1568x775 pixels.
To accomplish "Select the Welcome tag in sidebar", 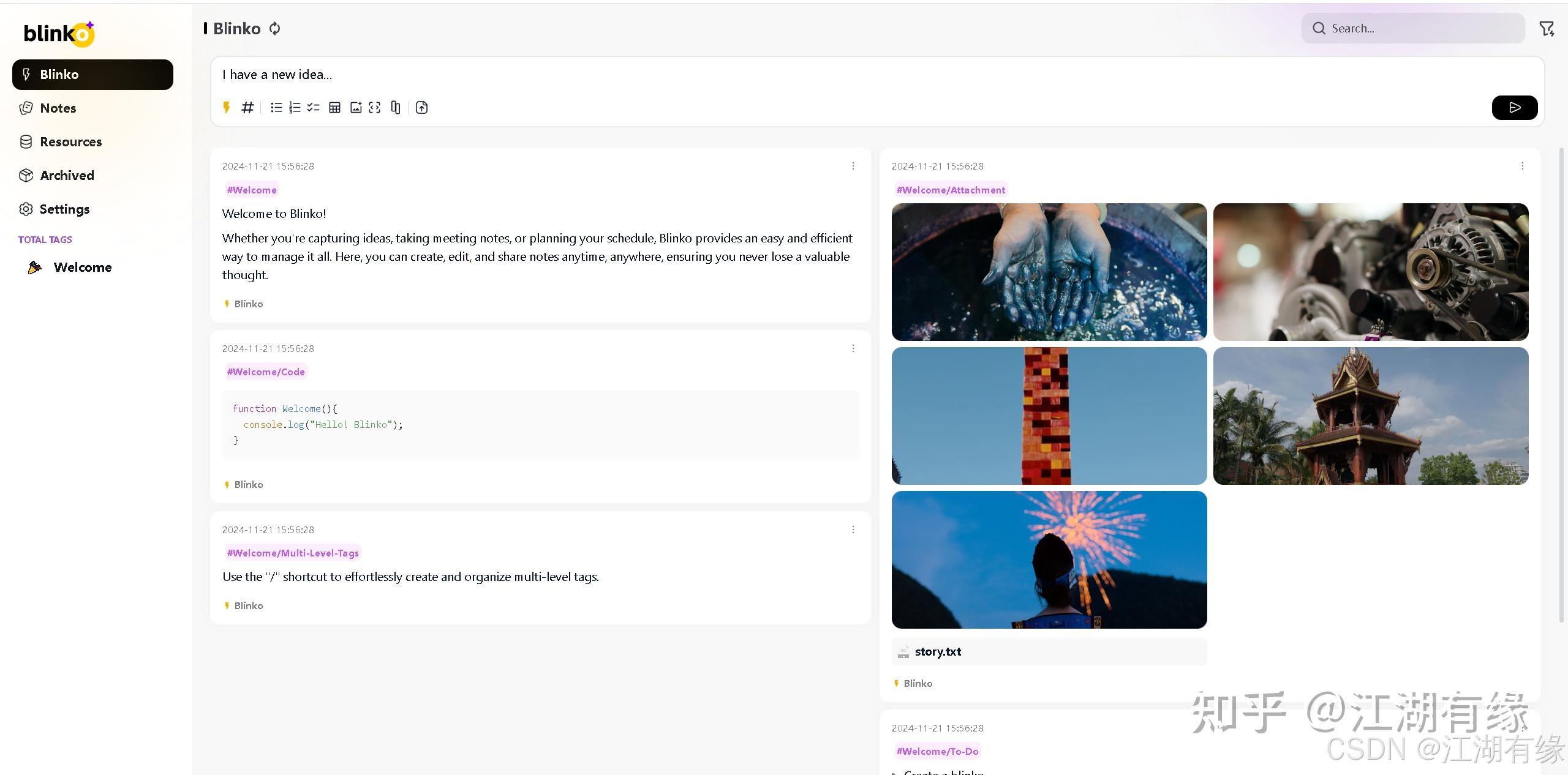I will [x=82, y=267].
